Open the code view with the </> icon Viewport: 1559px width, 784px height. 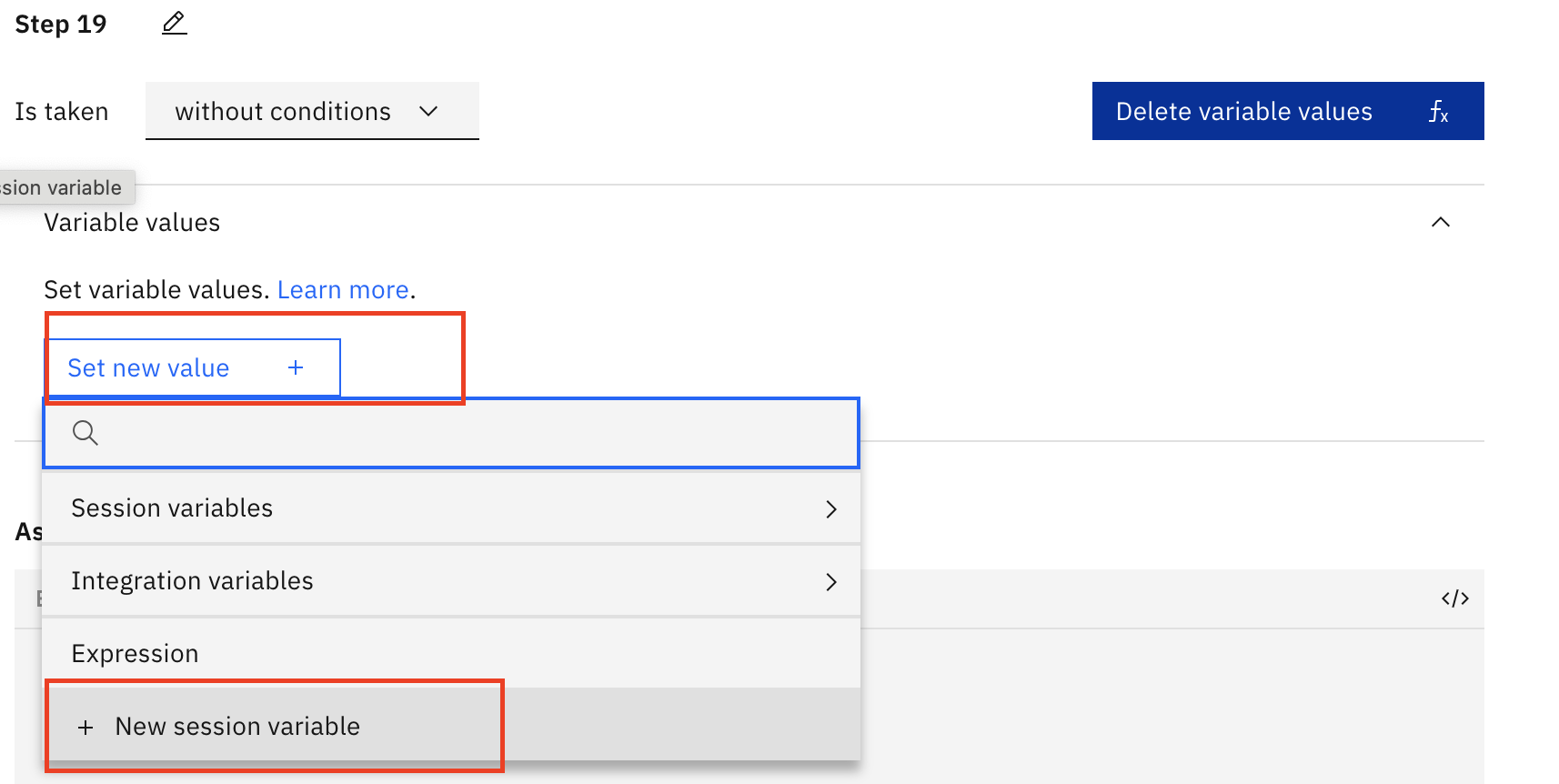coord(1454,598)
